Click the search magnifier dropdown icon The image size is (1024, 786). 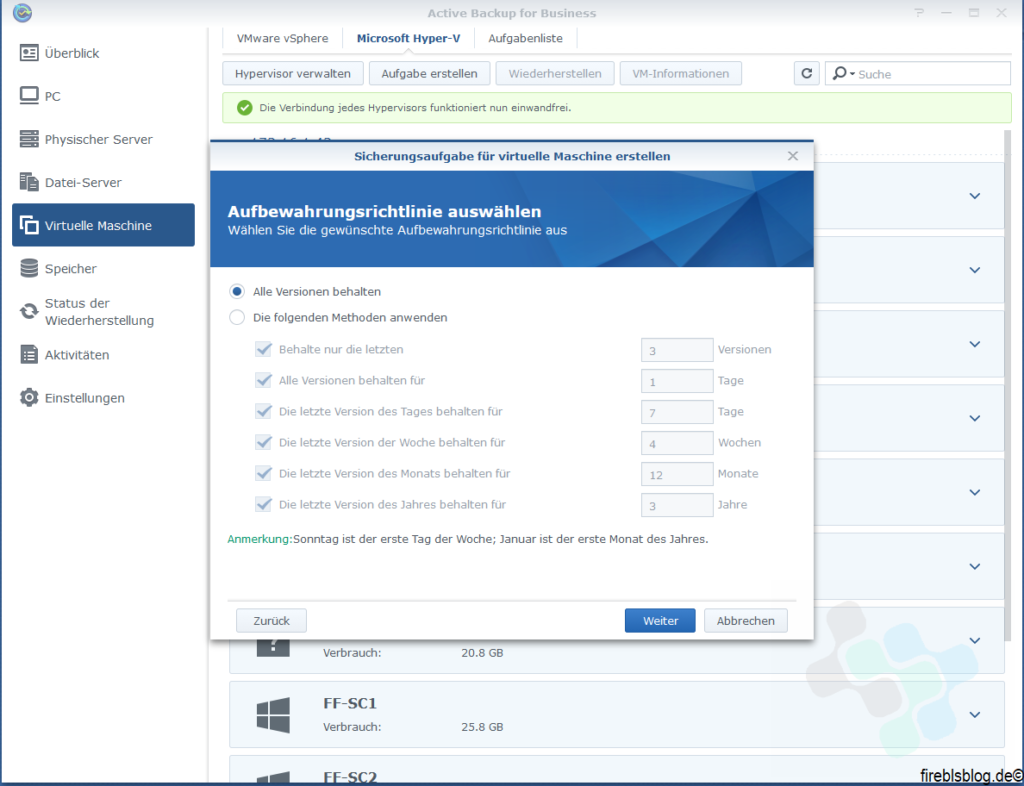(844, 74)
